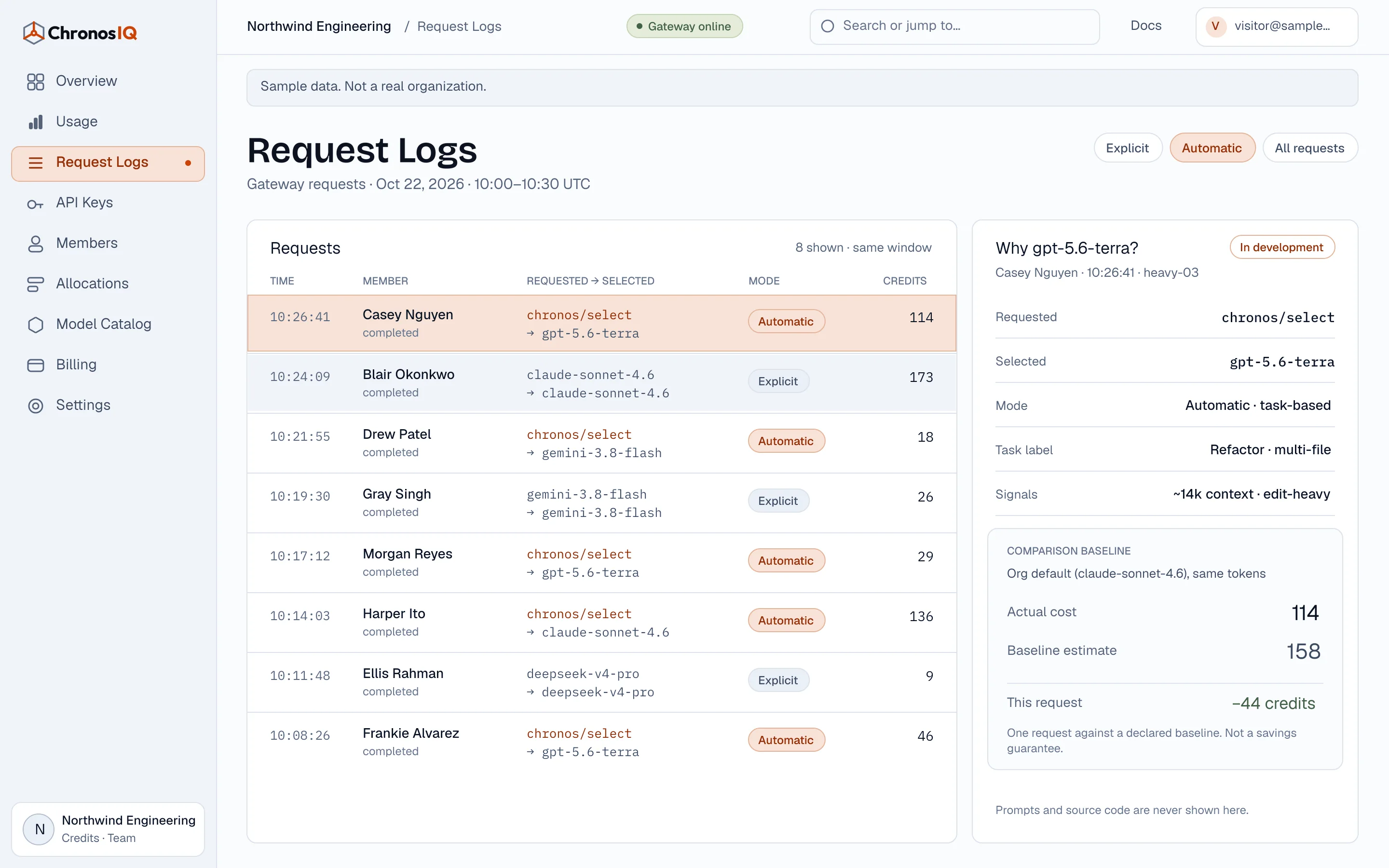Select the Casey Nguyen 10:26:41 request row
The height and width of the screenshot is (868, 1389).
pos(601,323)
